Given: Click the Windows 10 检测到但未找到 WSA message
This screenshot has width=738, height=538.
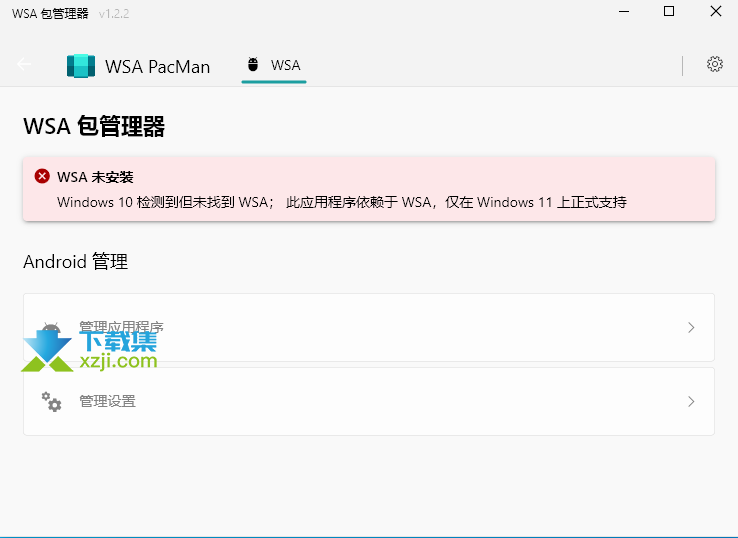Looking at the screenshot, I should point(342,202).
